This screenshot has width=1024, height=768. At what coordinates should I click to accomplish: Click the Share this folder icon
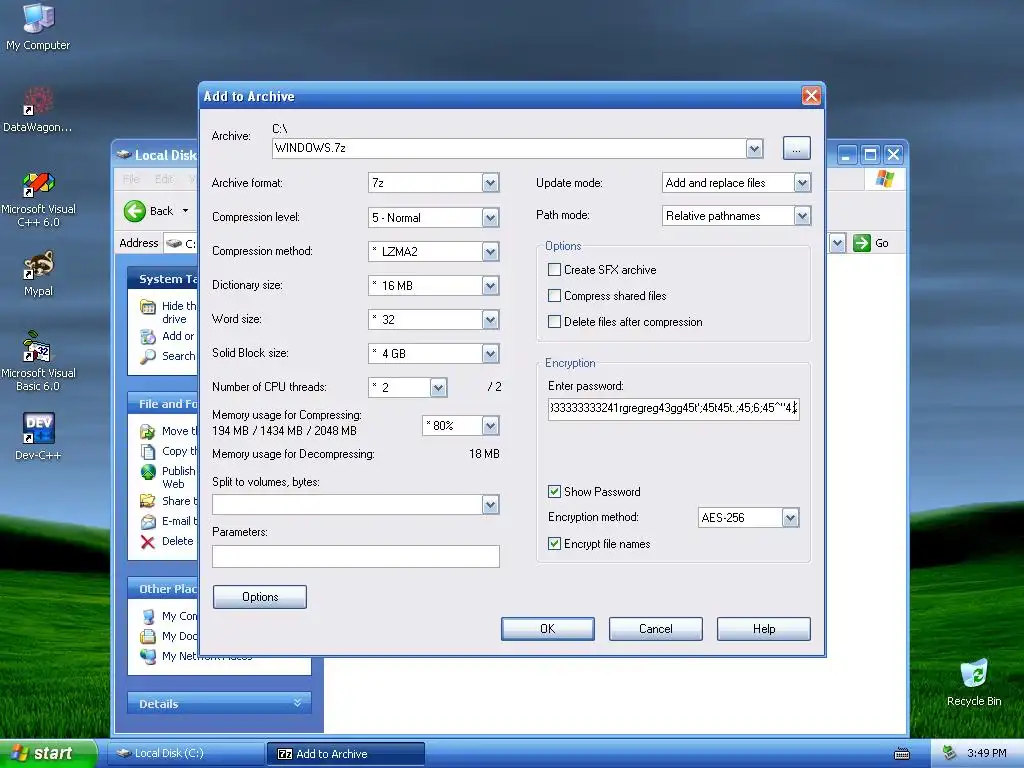[x=148, y=501]
